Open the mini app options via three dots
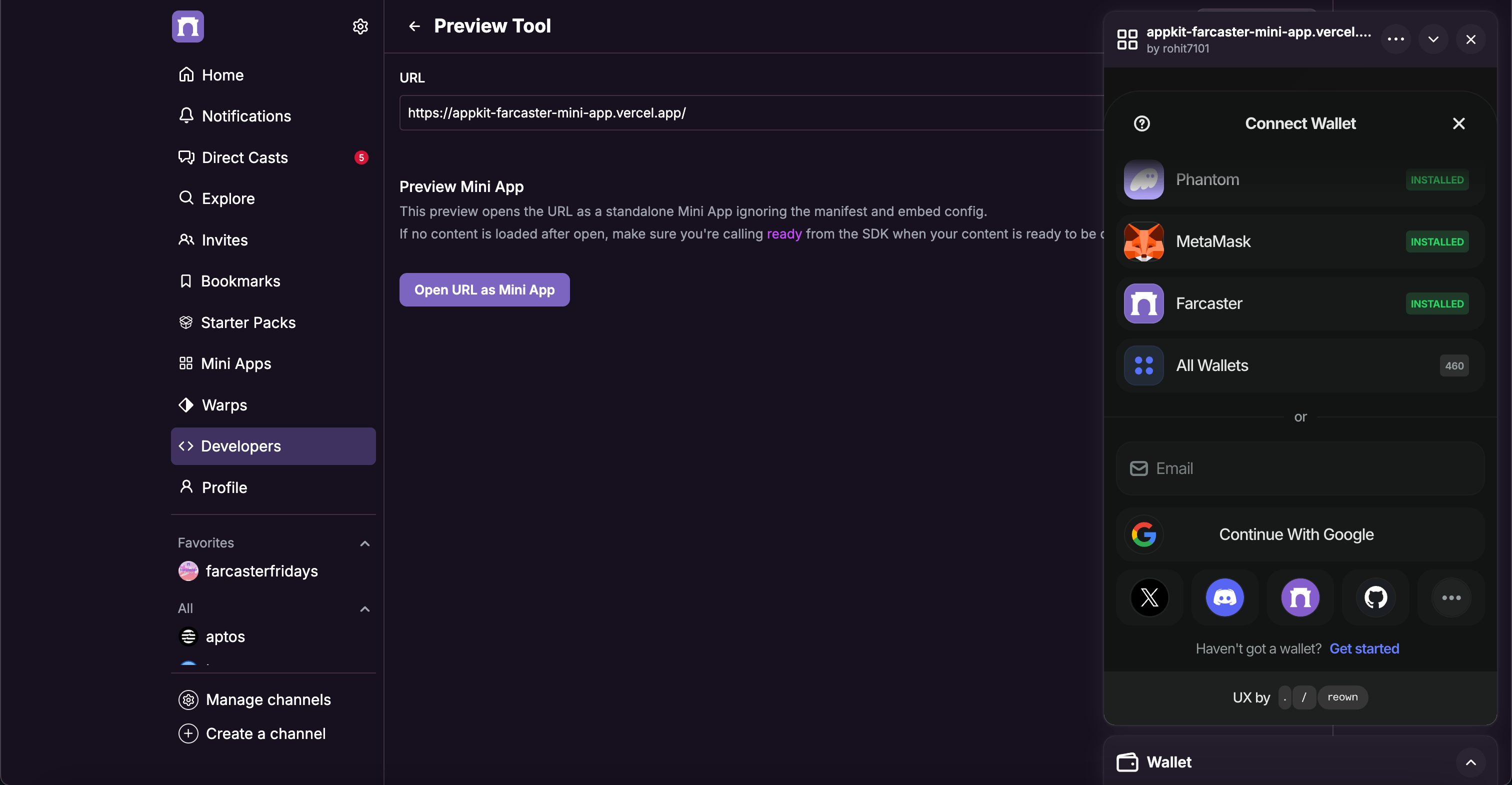The height and width of the screenshot is (785, 1512). pos(1396,39)
